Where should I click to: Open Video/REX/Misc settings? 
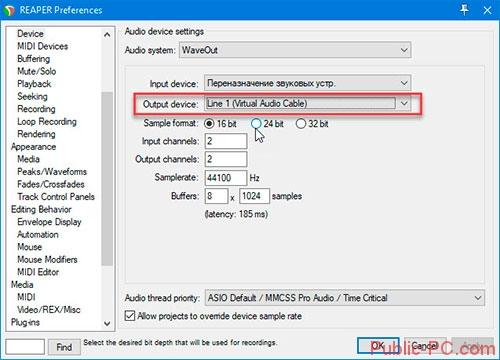click(x=49, y=310)
